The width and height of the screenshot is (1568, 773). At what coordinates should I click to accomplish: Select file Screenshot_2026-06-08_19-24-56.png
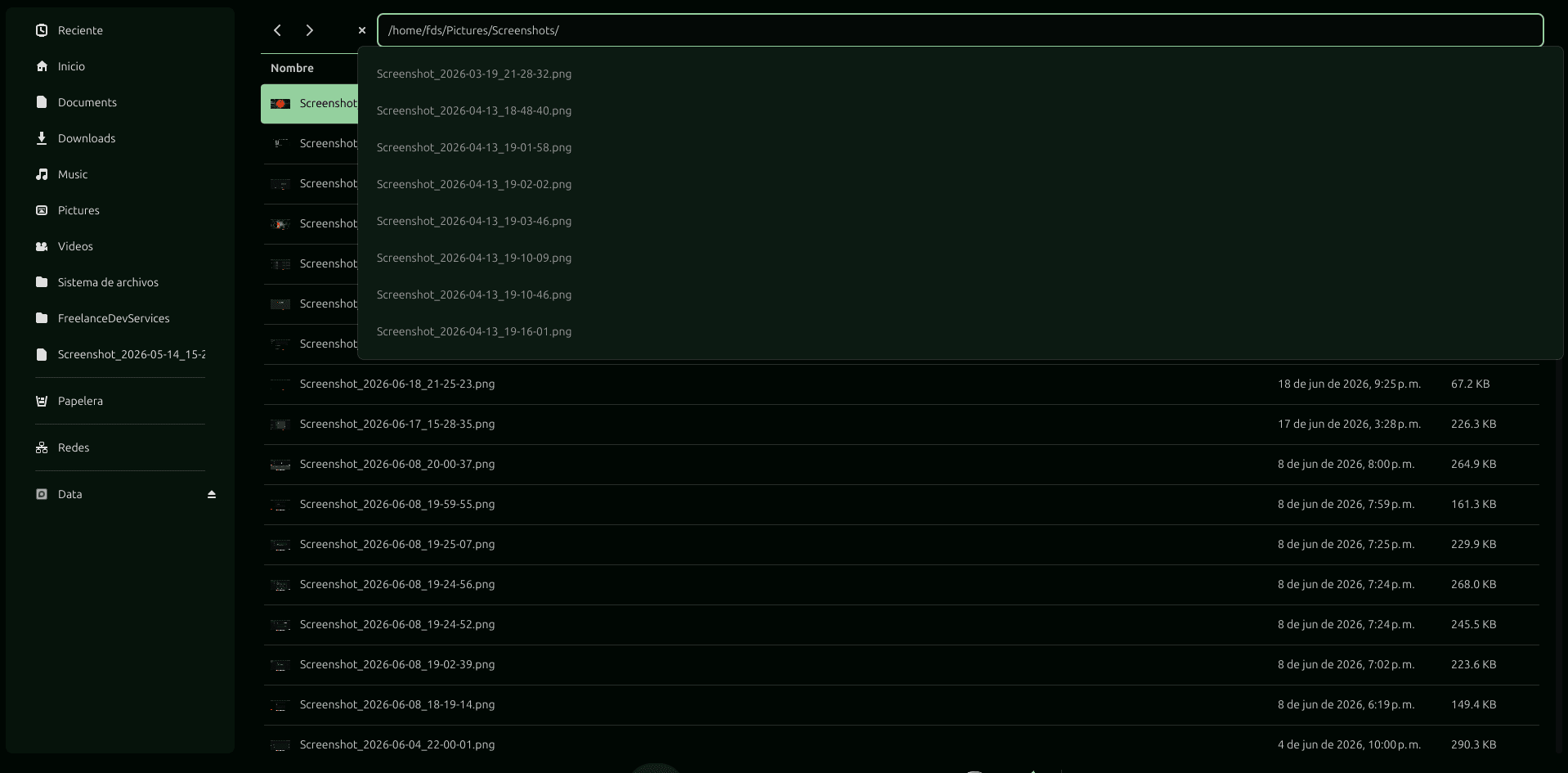(x=901, y=584)
